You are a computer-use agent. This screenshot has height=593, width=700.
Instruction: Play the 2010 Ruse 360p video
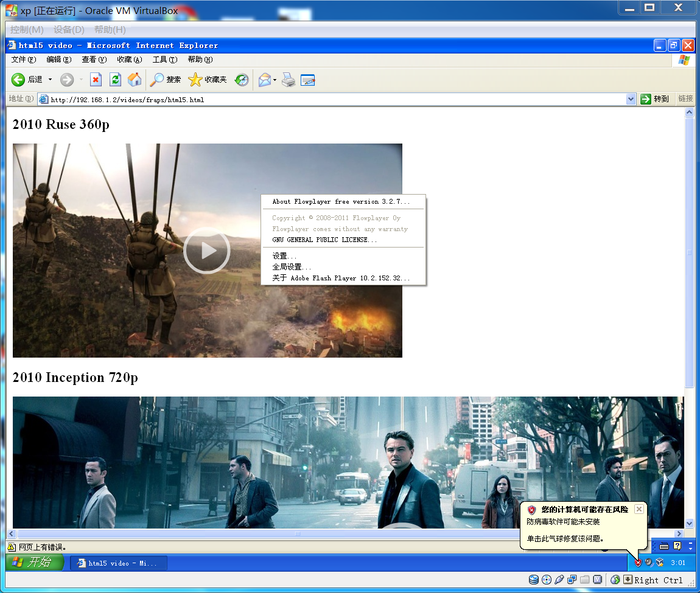pyautogui.click(x=207, y=251)
